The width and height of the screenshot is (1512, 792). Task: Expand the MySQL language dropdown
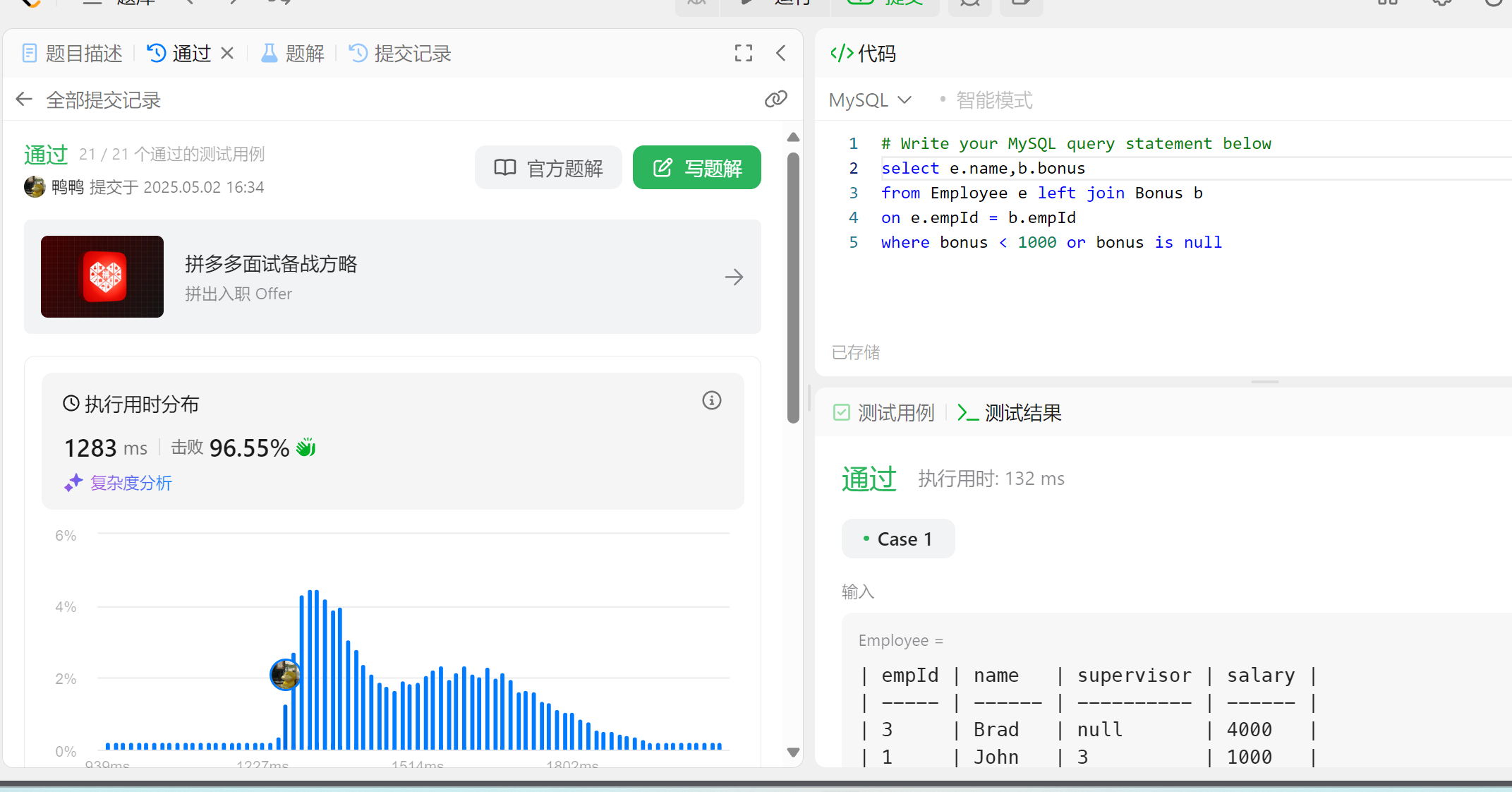[x=870, y=100]
